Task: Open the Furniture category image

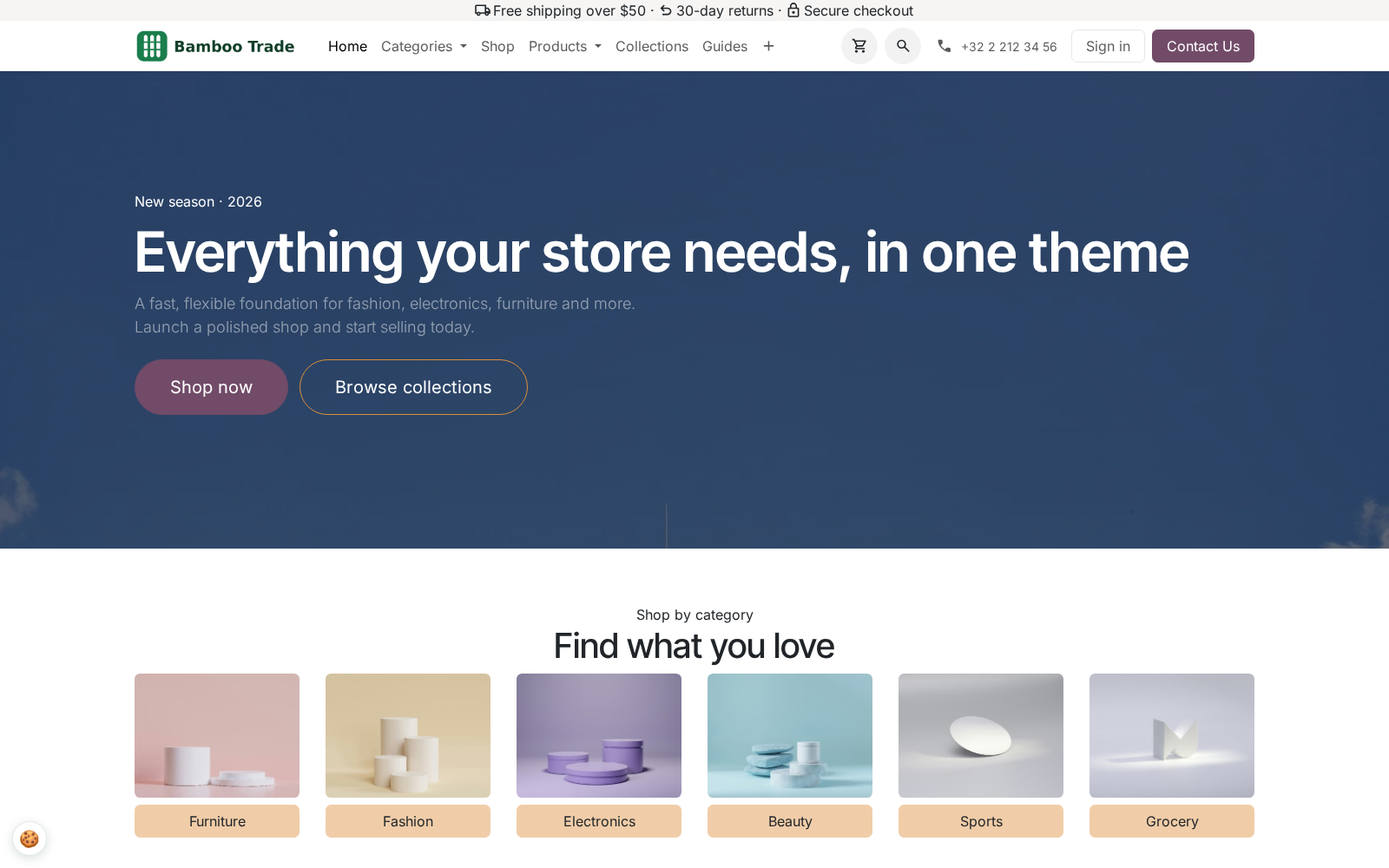Action: tap(217, 735)
